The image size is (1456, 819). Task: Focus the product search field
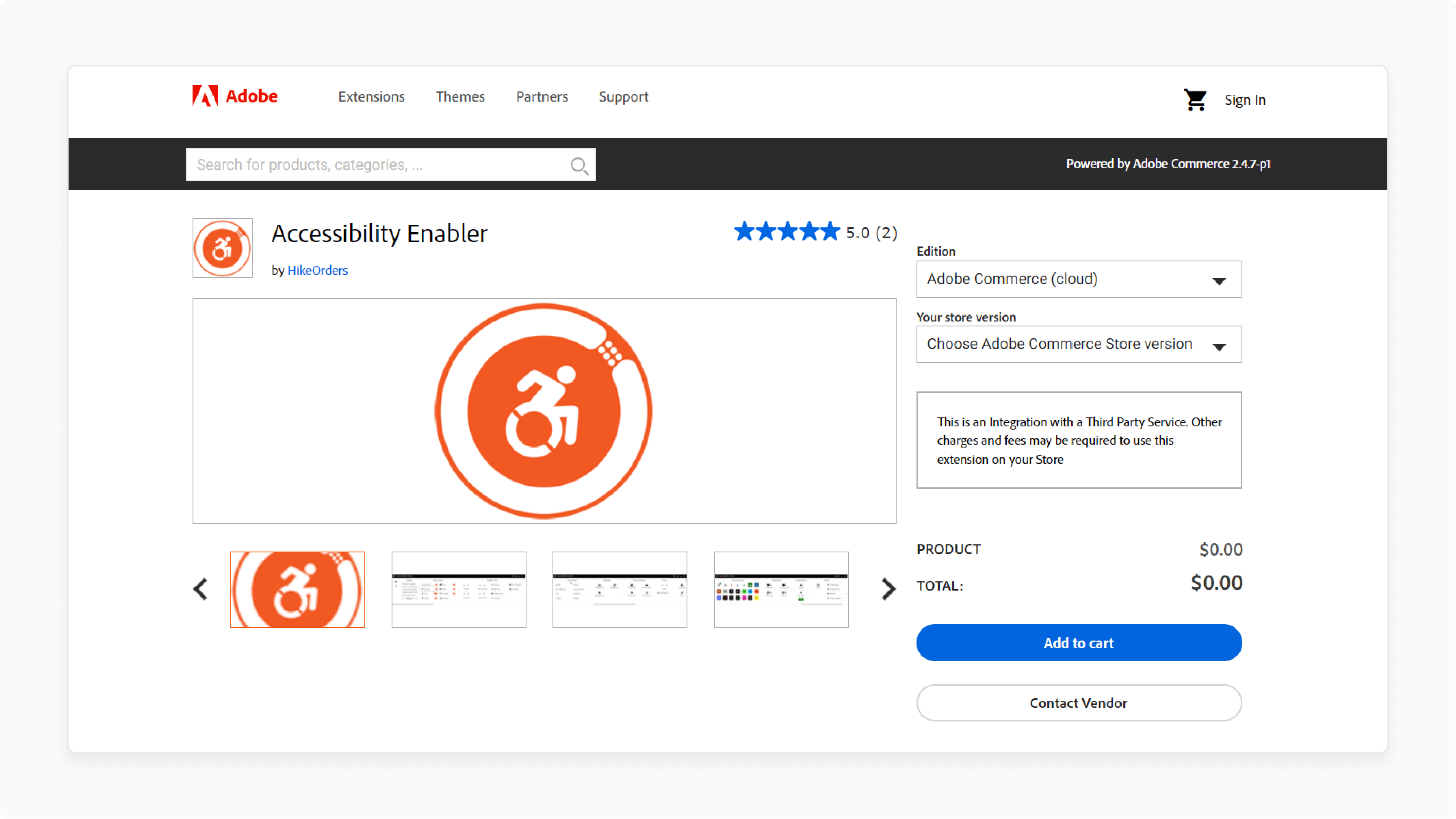[x=390, y=165]
